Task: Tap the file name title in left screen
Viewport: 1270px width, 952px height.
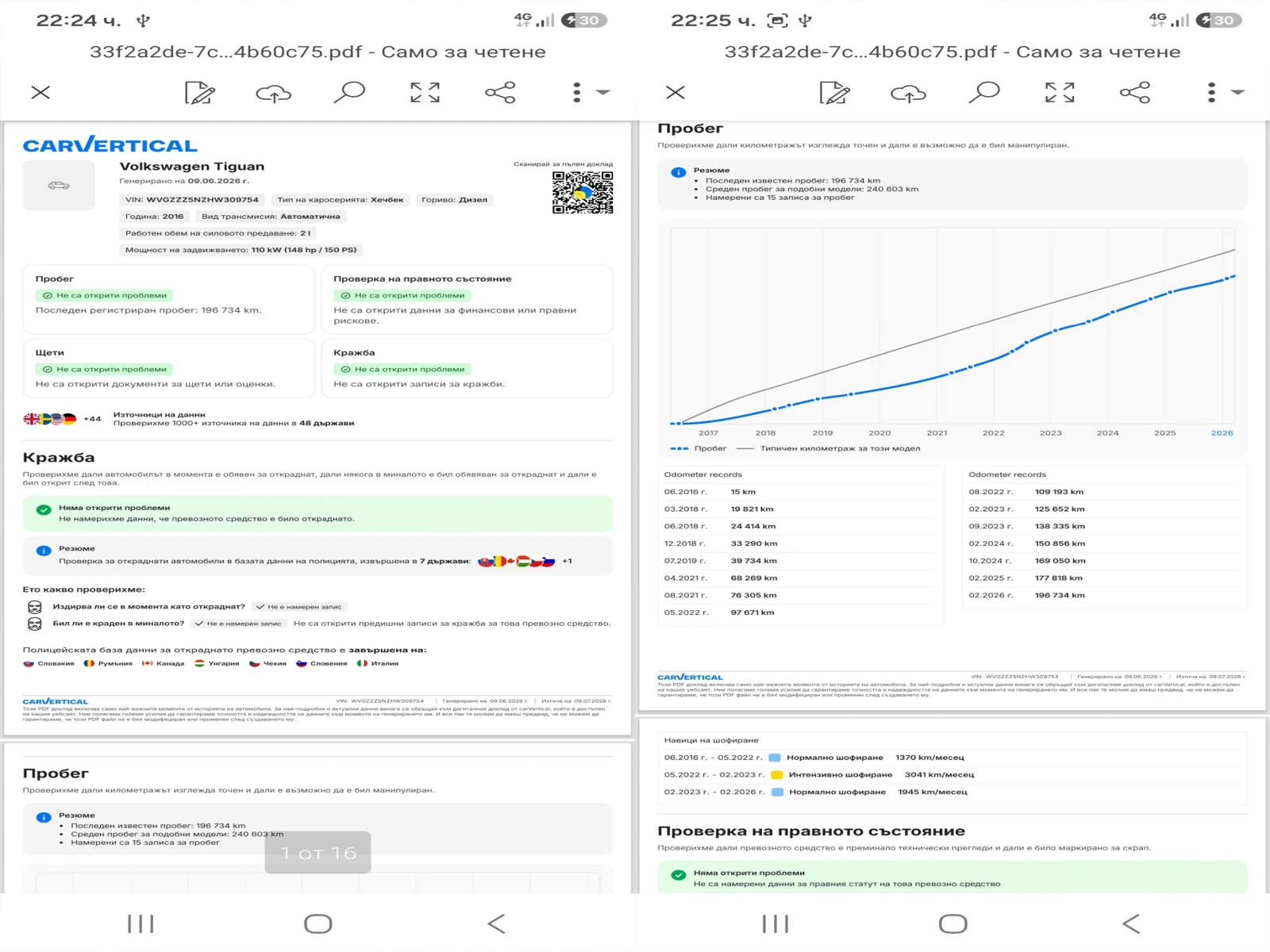Action: tap(317, 52)
